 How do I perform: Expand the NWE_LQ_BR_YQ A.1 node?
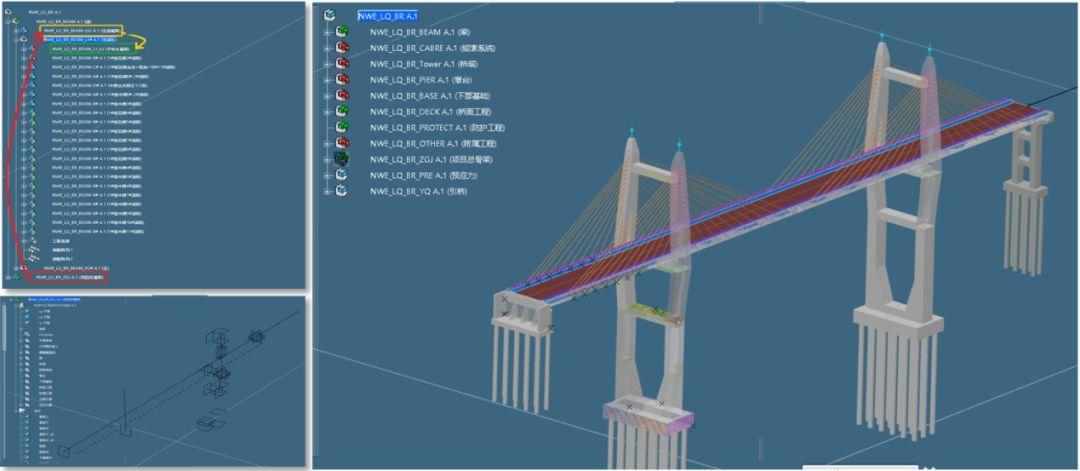(326, 191)
